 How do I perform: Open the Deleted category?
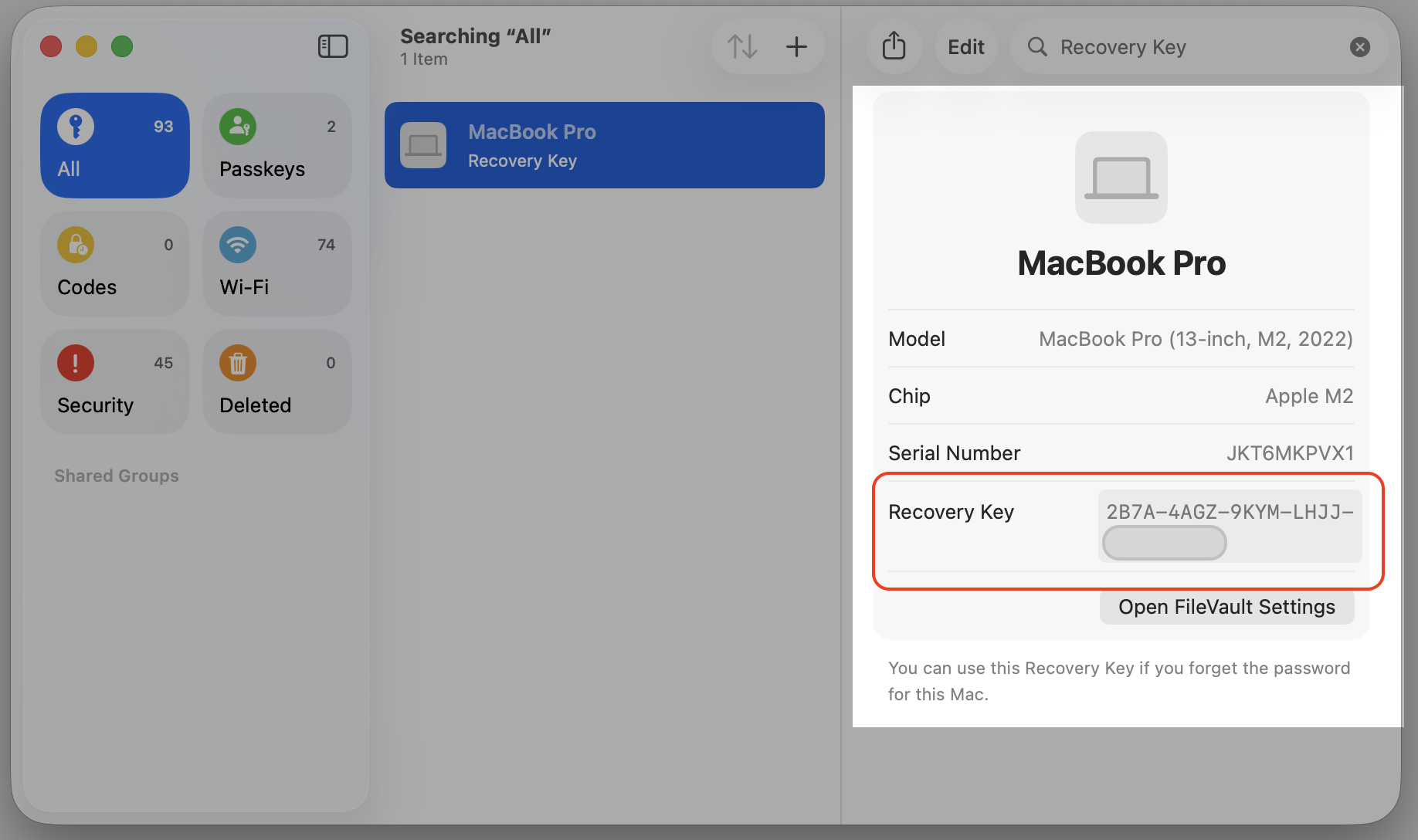coord(277,381)
